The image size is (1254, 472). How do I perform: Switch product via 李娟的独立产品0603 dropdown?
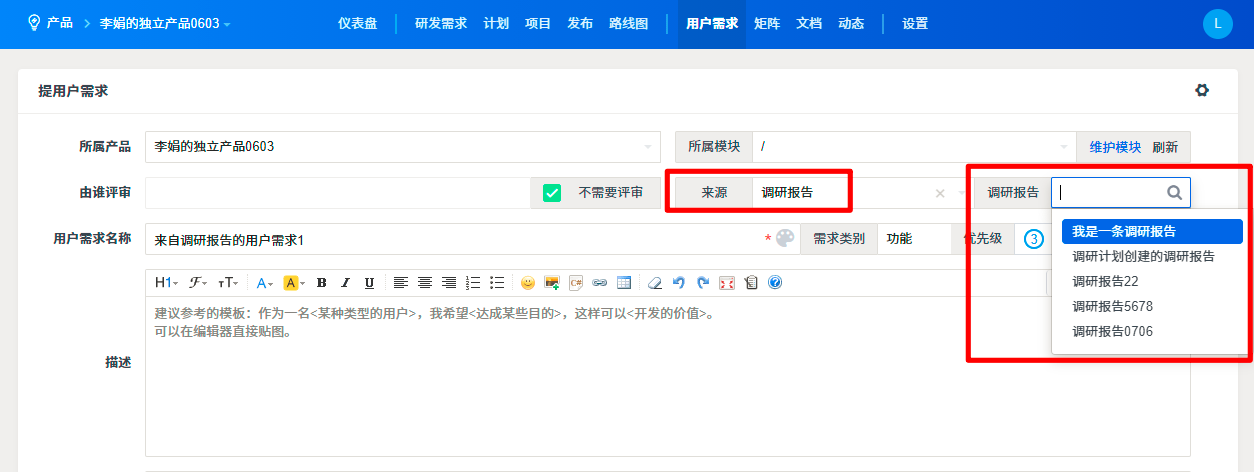point(165,23)
